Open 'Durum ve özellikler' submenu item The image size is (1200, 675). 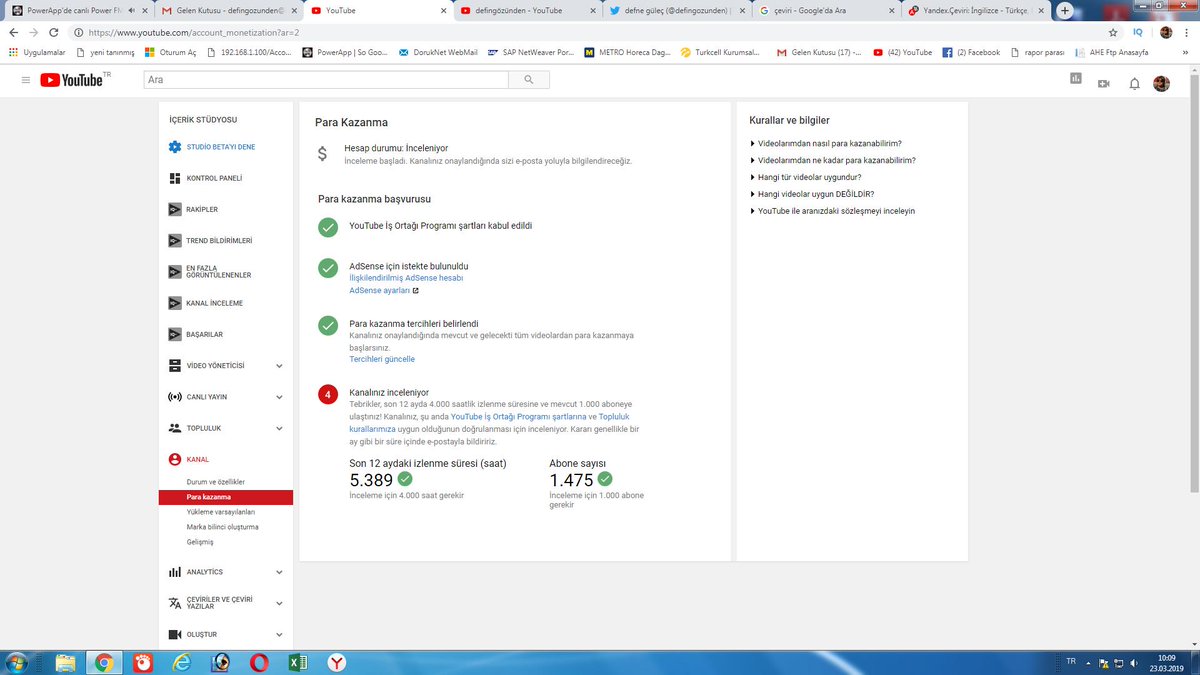pyautogui.click(x=216, y=482)
